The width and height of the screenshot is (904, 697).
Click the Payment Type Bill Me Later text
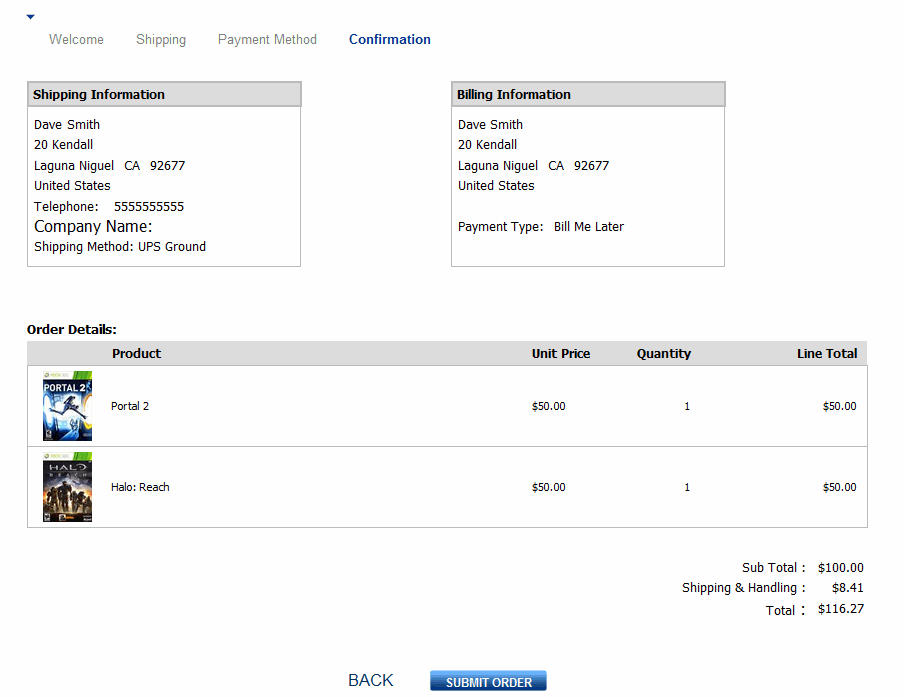pyautogui.click(x=541, y=227)
